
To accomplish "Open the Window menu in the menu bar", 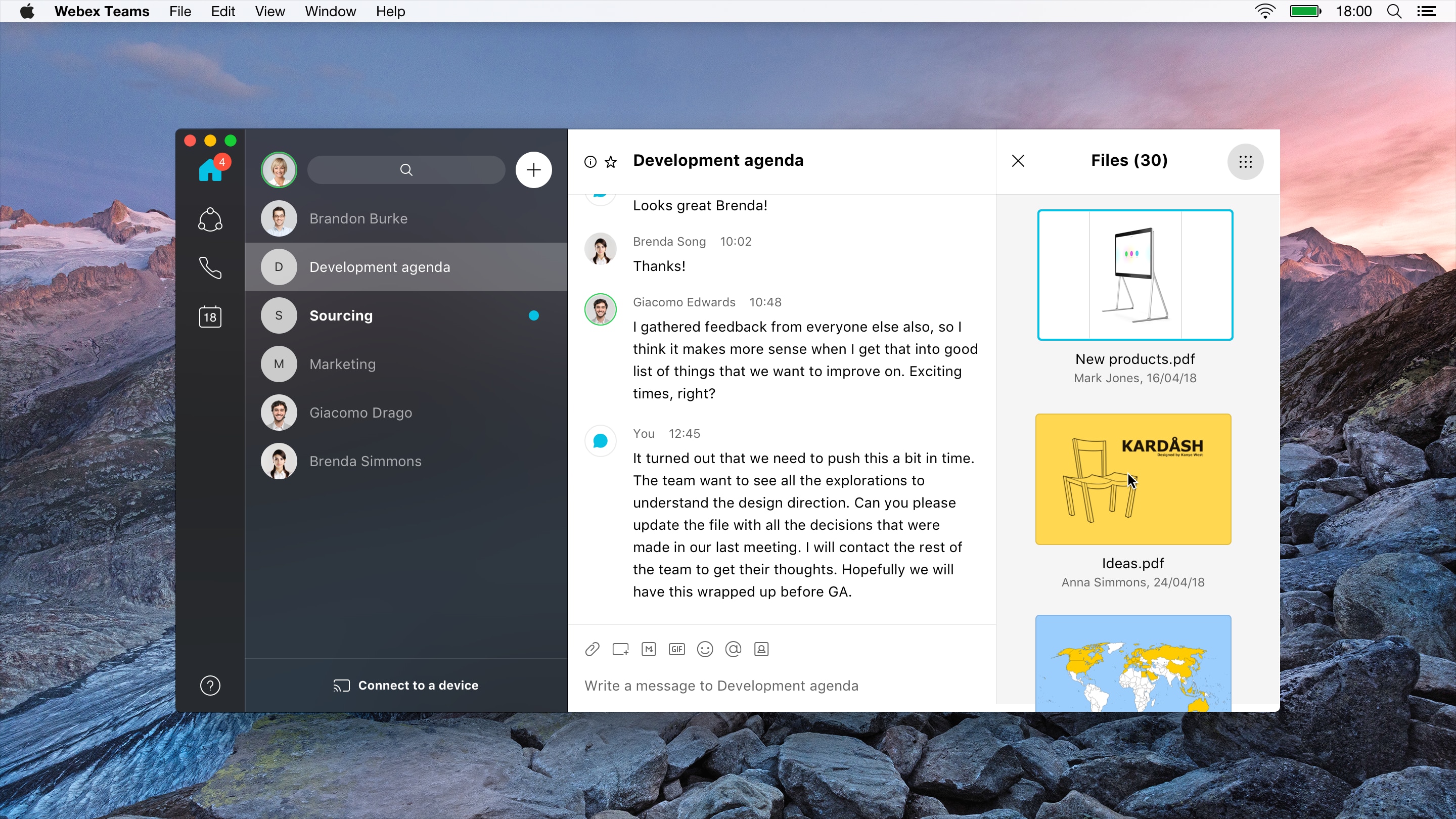I will click(330, 11).
